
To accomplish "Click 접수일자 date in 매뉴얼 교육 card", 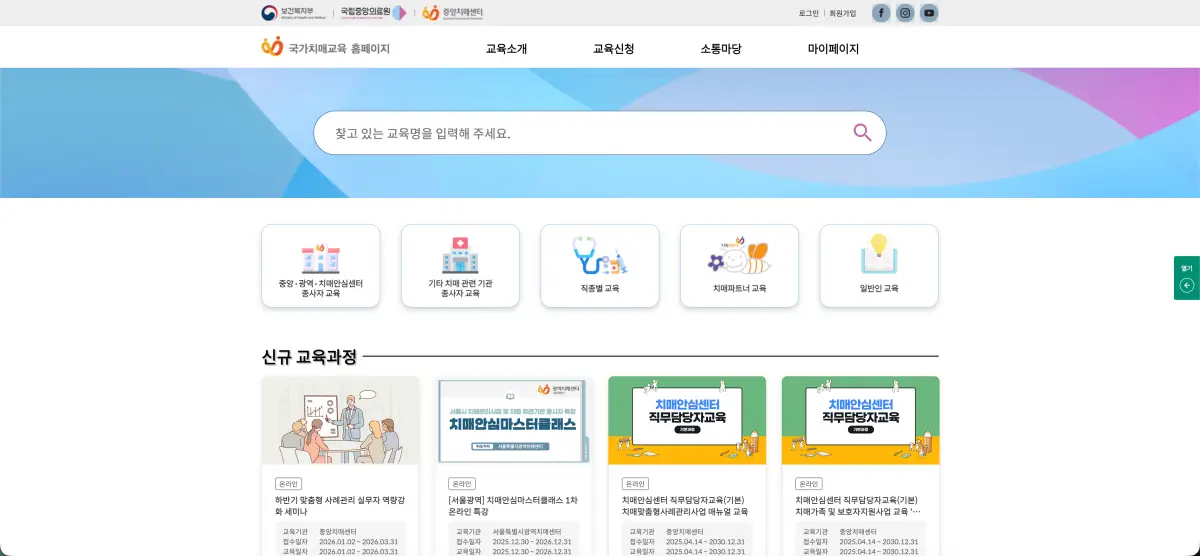I will pos(705,541).
